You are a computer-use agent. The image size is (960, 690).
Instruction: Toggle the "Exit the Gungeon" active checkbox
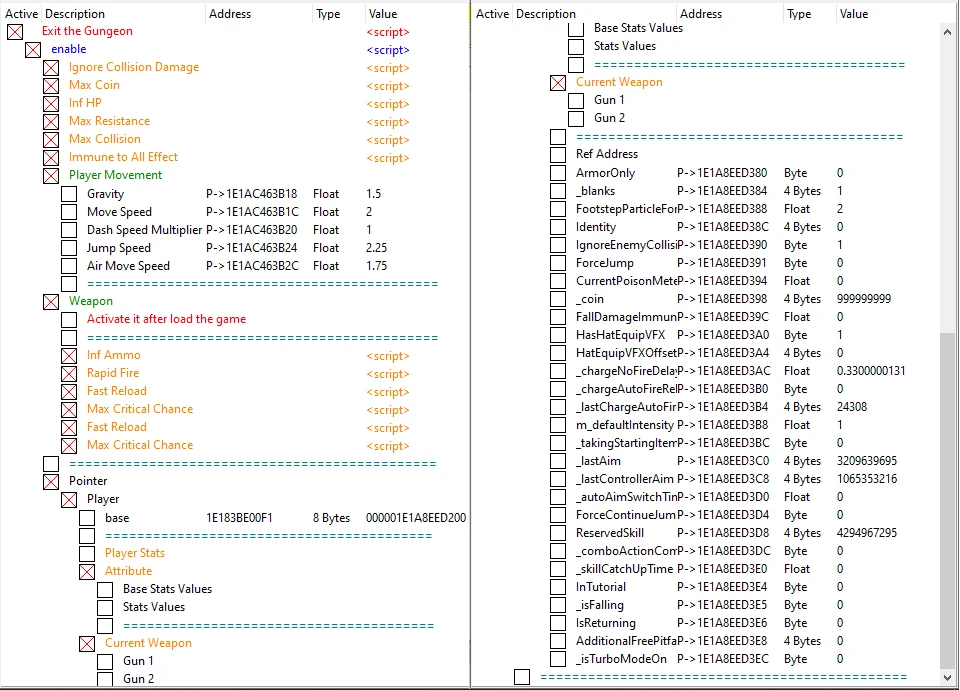(x=15, y=32)
